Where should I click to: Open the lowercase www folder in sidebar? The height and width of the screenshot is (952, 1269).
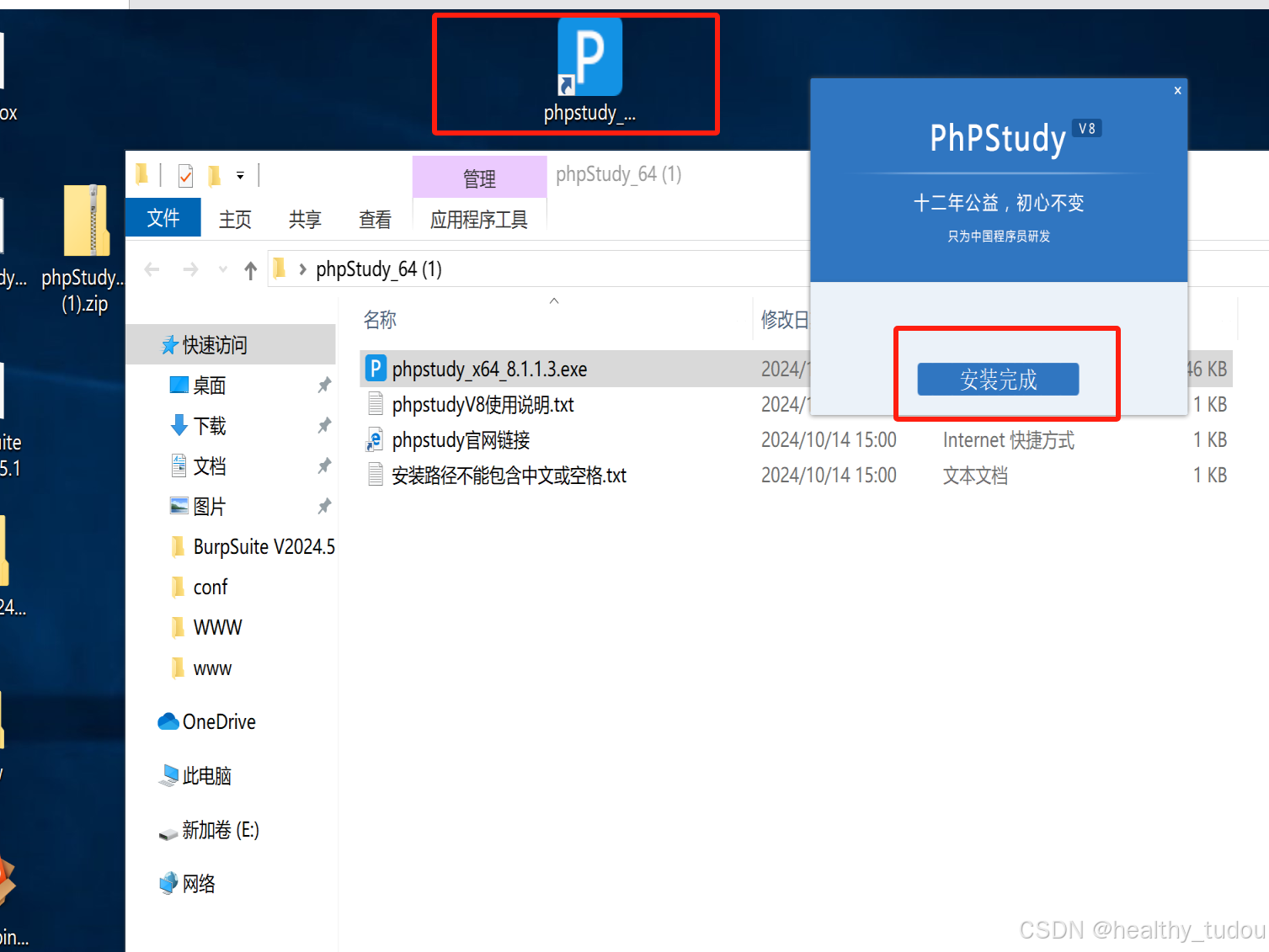[x=212, y=668]
